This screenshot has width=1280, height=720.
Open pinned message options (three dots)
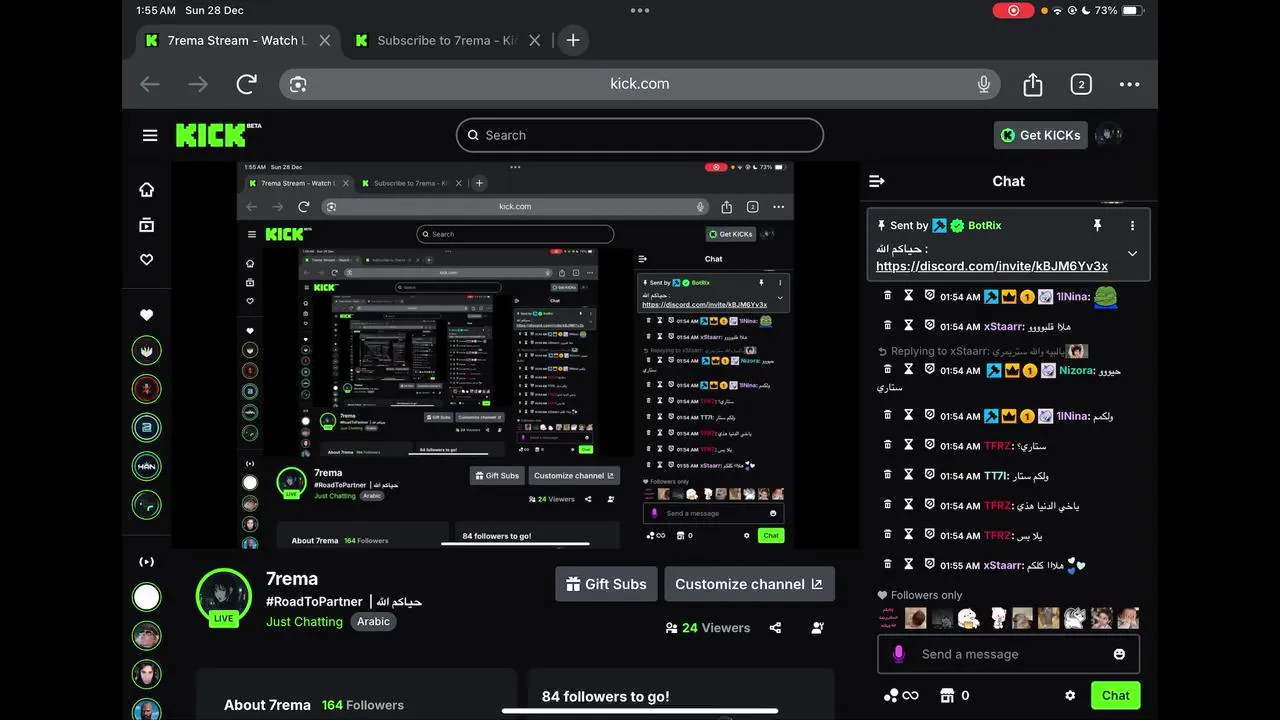tap(1132, 226)
